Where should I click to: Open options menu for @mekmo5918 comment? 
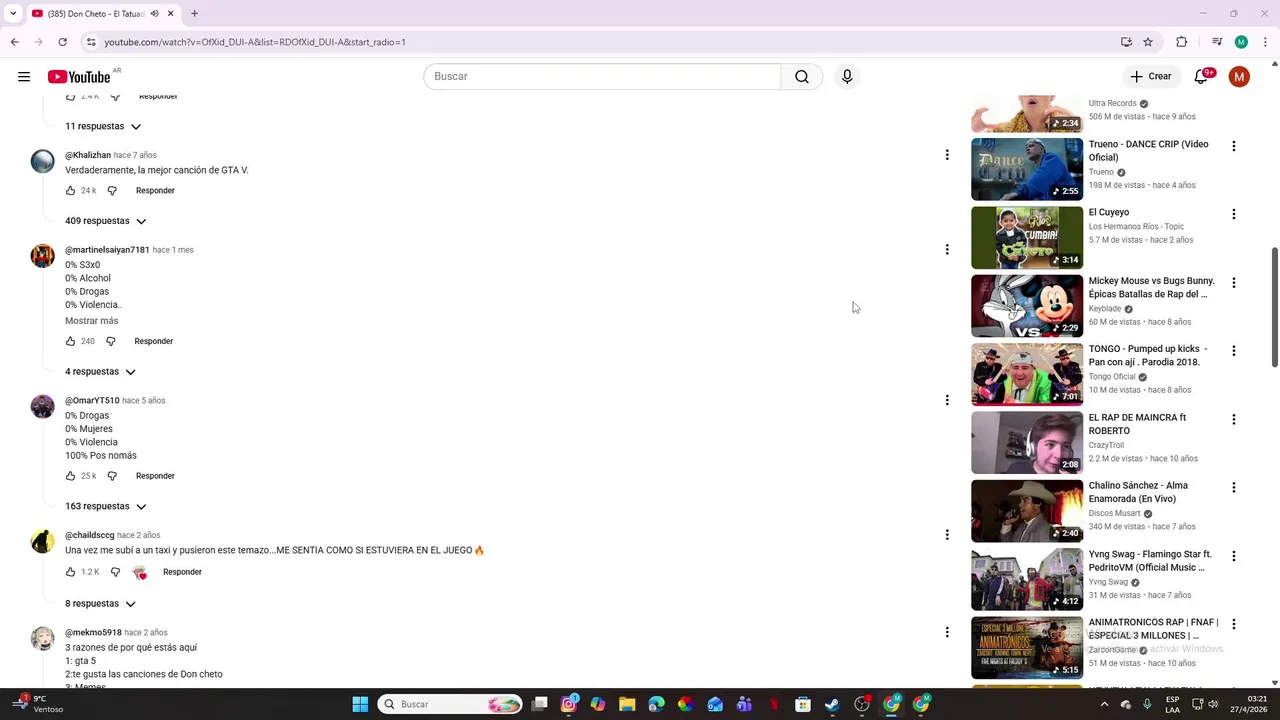point(947,632)
